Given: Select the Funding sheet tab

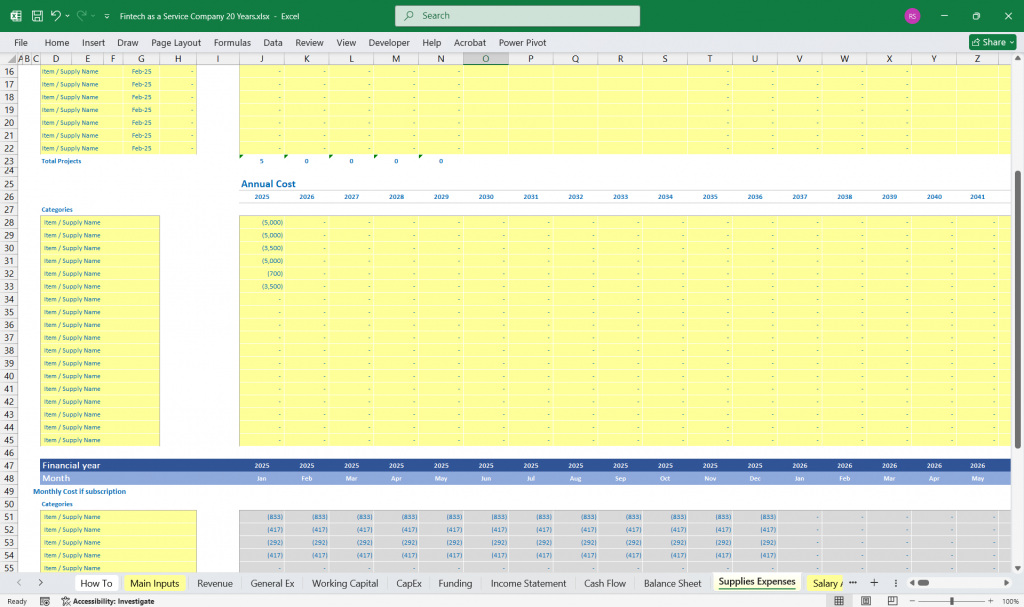Looking at the screenshot, I should point(455,583).
